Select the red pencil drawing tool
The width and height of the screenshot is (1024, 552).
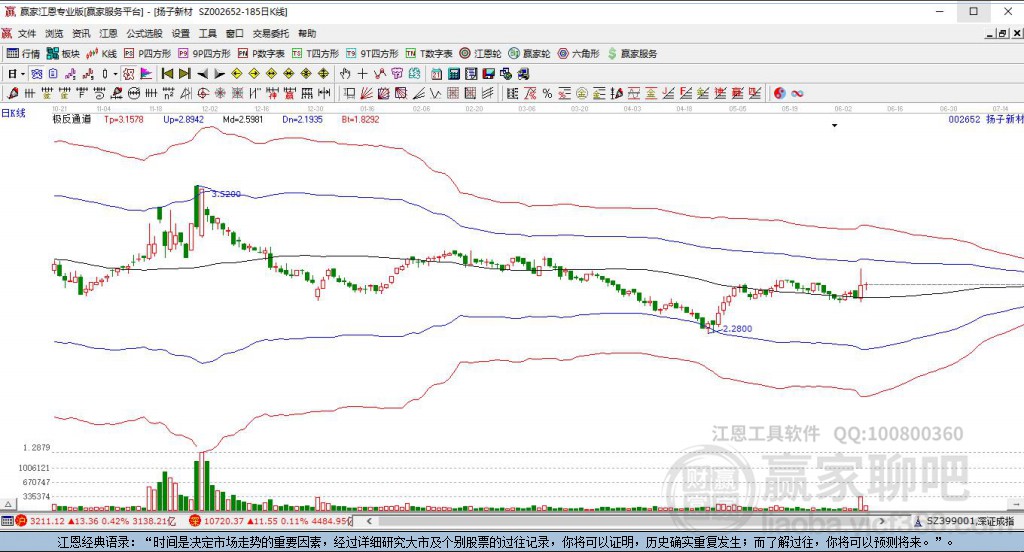12,93
